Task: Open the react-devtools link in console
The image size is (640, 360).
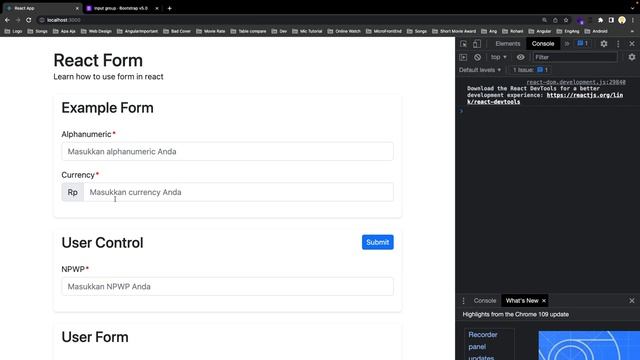Action: pos(545,98)
